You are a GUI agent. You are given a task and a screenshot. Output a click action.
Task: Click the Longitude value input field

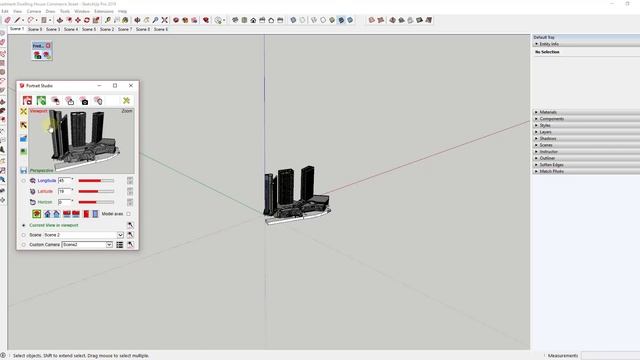(65, 180)
